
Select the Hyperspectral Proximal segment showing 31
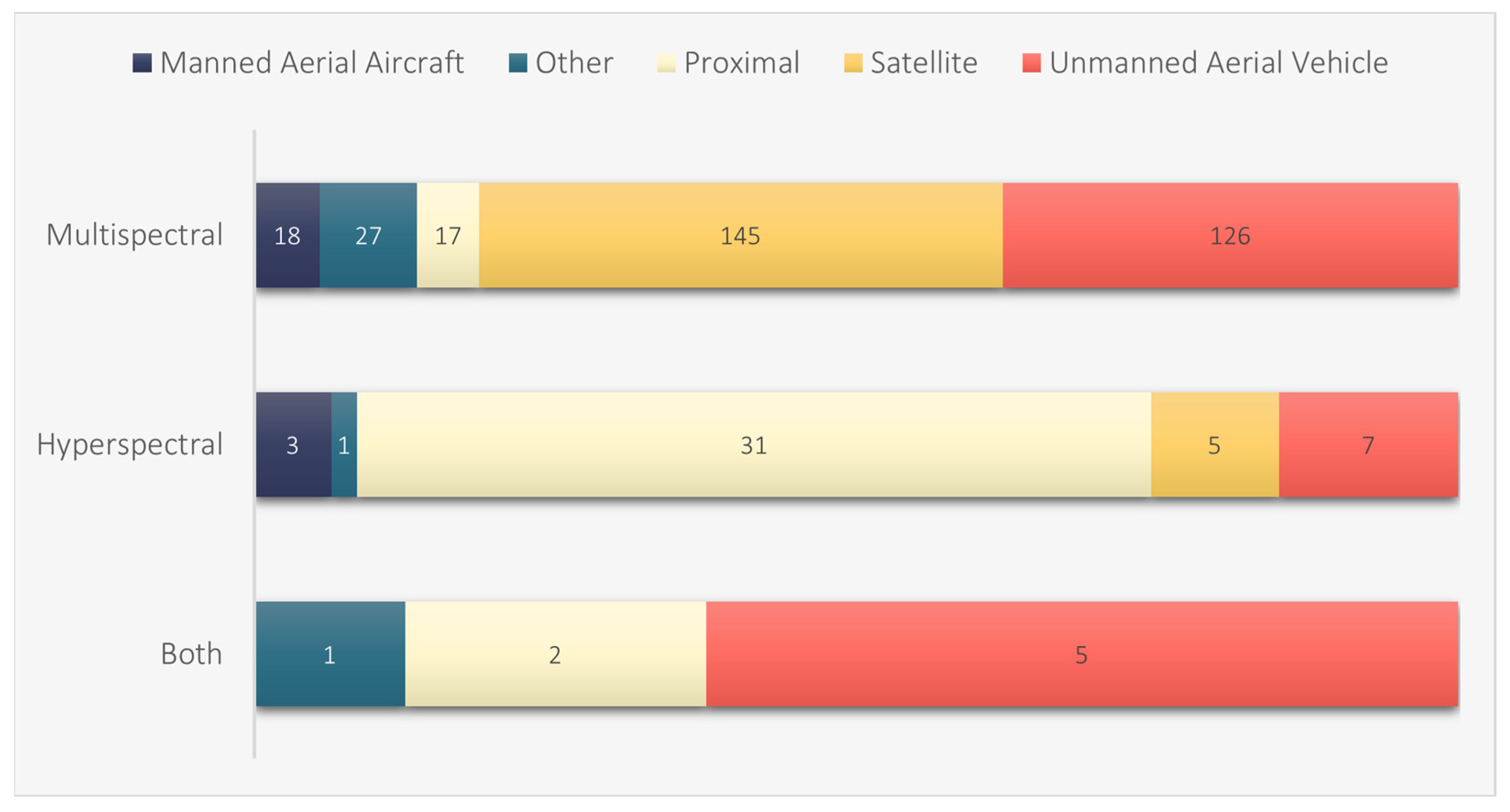753,444
